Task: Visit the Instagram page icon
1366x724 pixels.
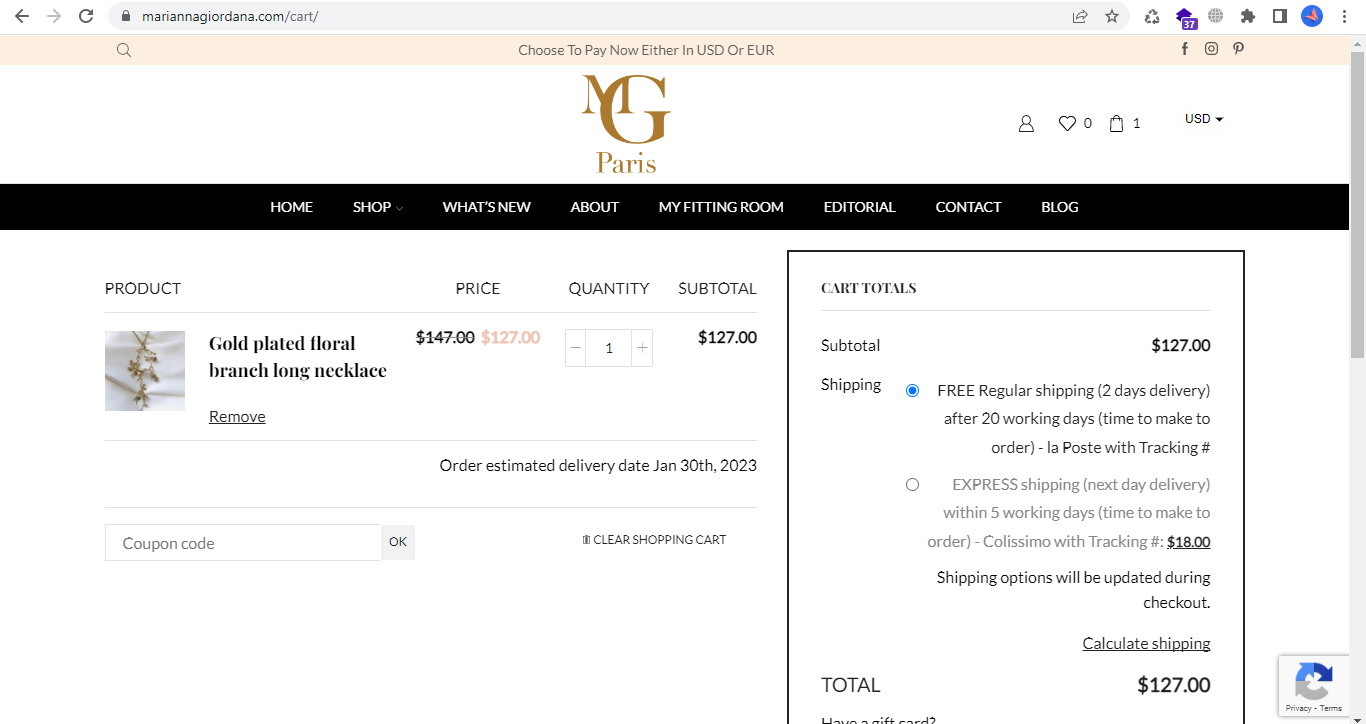Action: point(1212,49)
